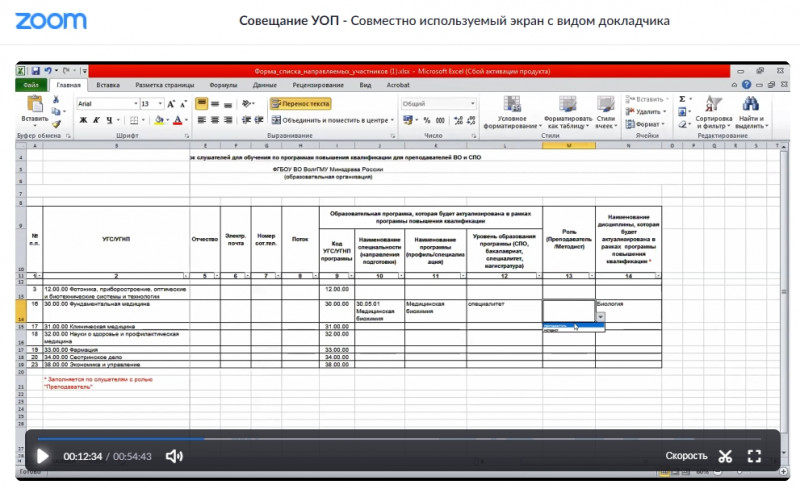
Task: Toggle italic К formatting
Action: click(96, 120)
